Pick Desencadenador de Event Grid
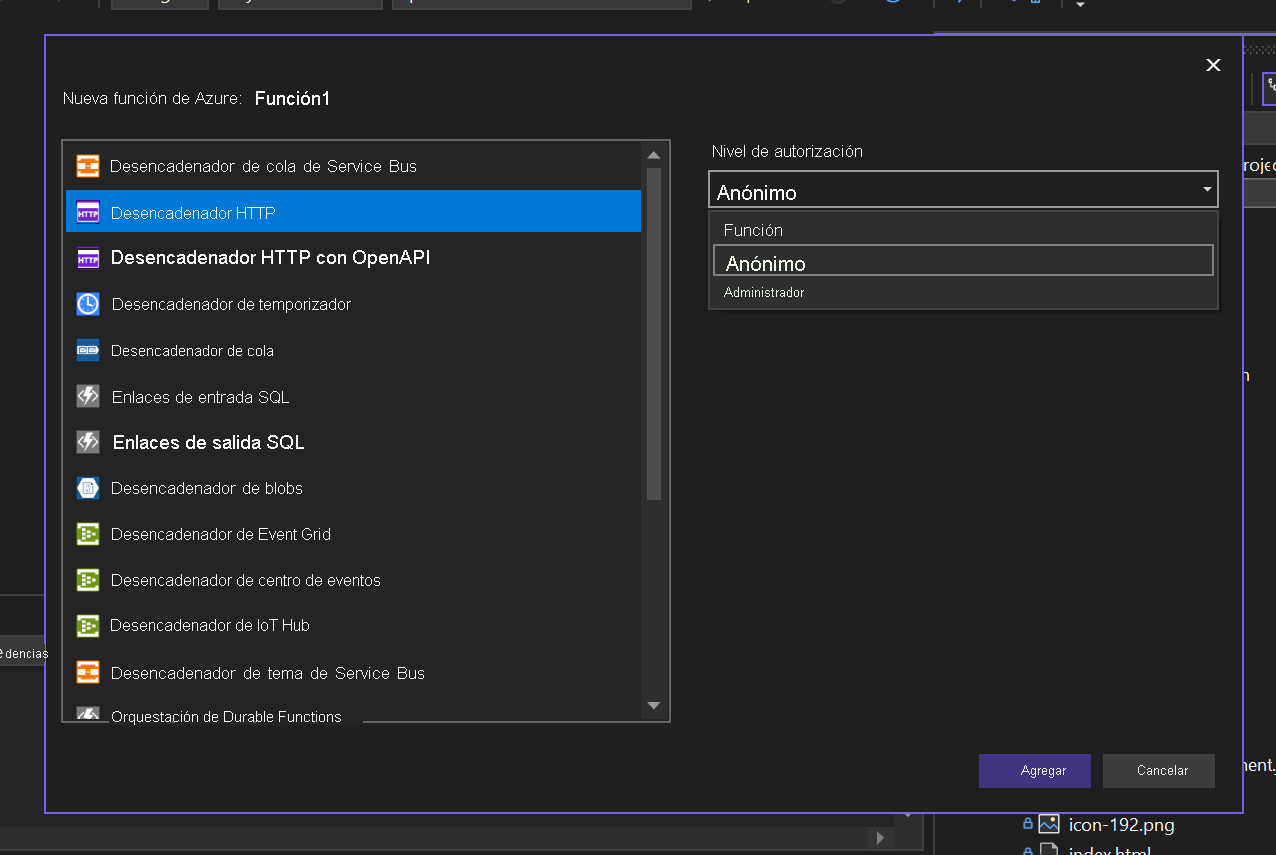Image resolution: width=1276 pixels, height=855 pixels. click(x=353, y=534)
